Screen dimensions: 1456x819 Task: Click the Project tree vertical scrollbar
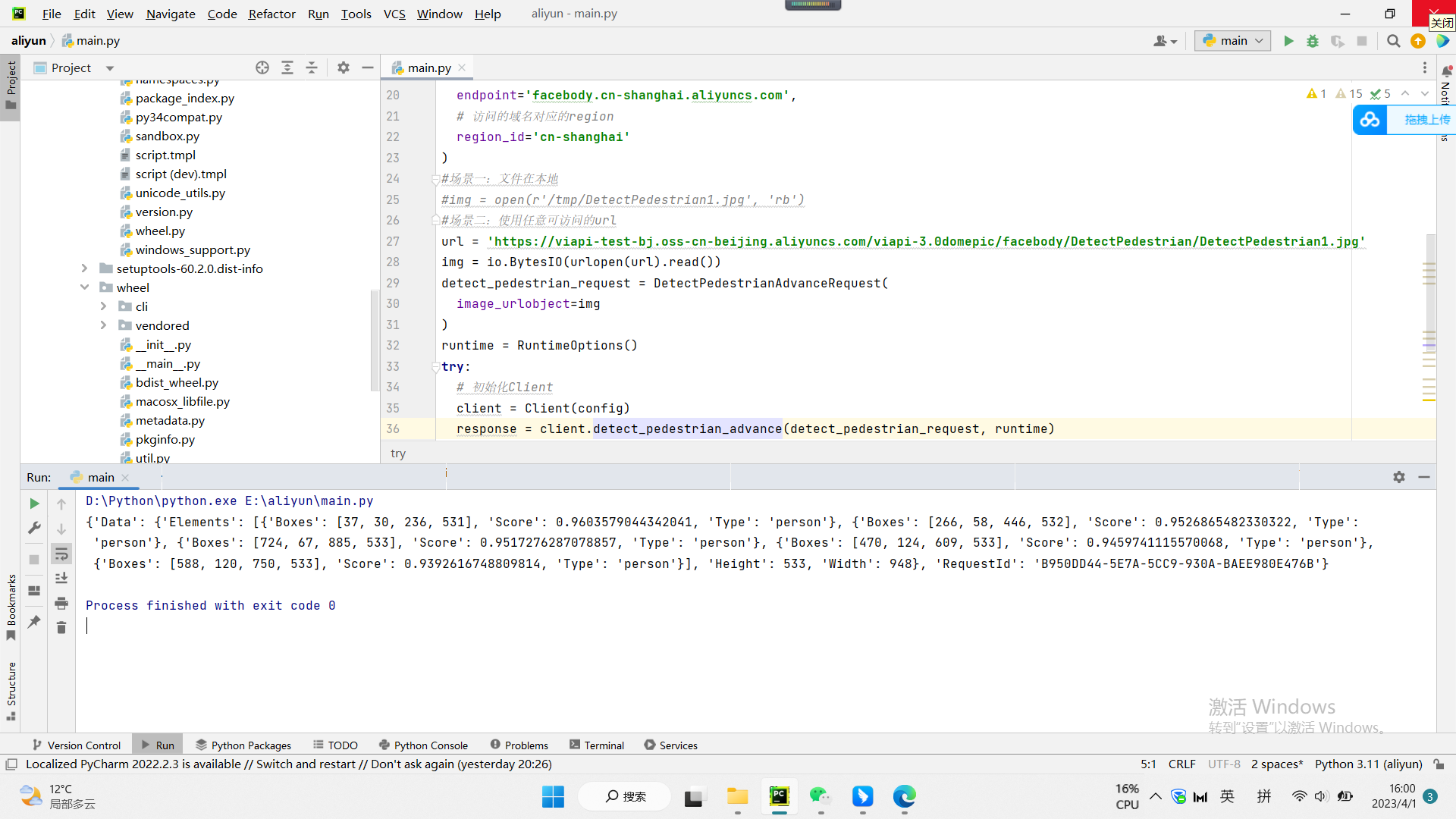tap(374, 340)
